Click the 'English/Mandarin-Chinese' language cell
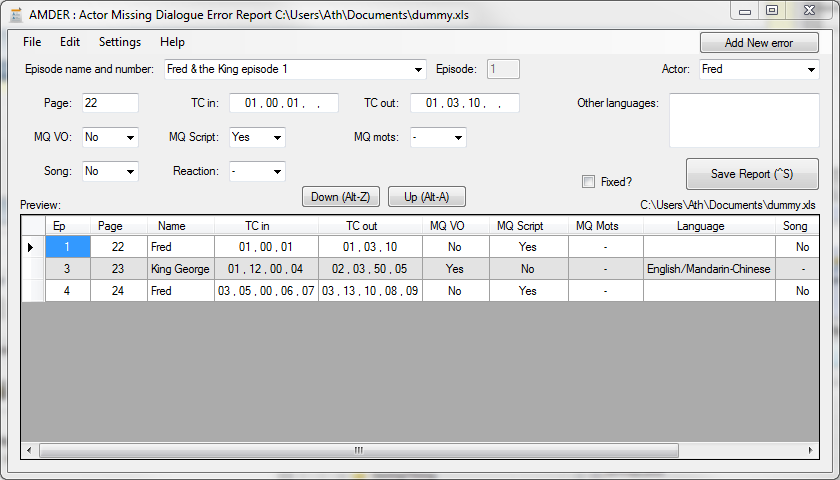840x480 pixels. click(709, 269)
